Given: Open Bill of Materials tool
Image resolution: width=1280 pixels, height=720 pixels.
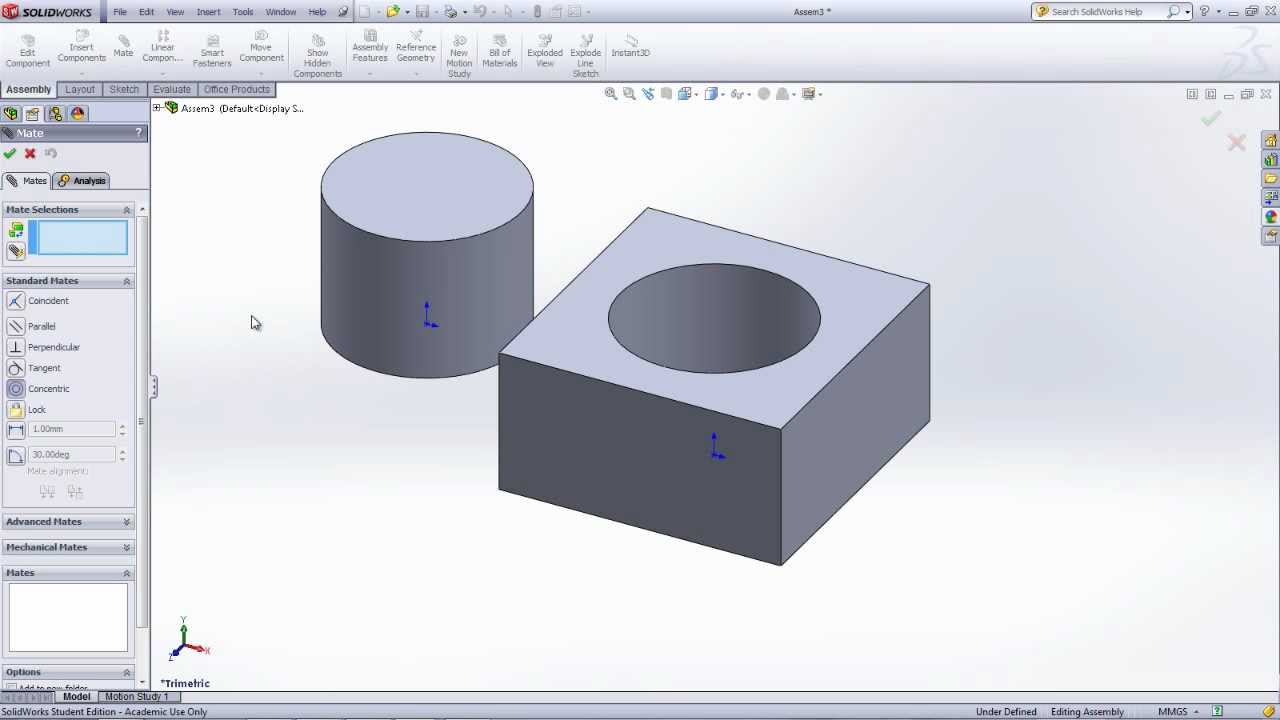Looking at the screenshot, I should pyautogui.click(x=500, y=51).
